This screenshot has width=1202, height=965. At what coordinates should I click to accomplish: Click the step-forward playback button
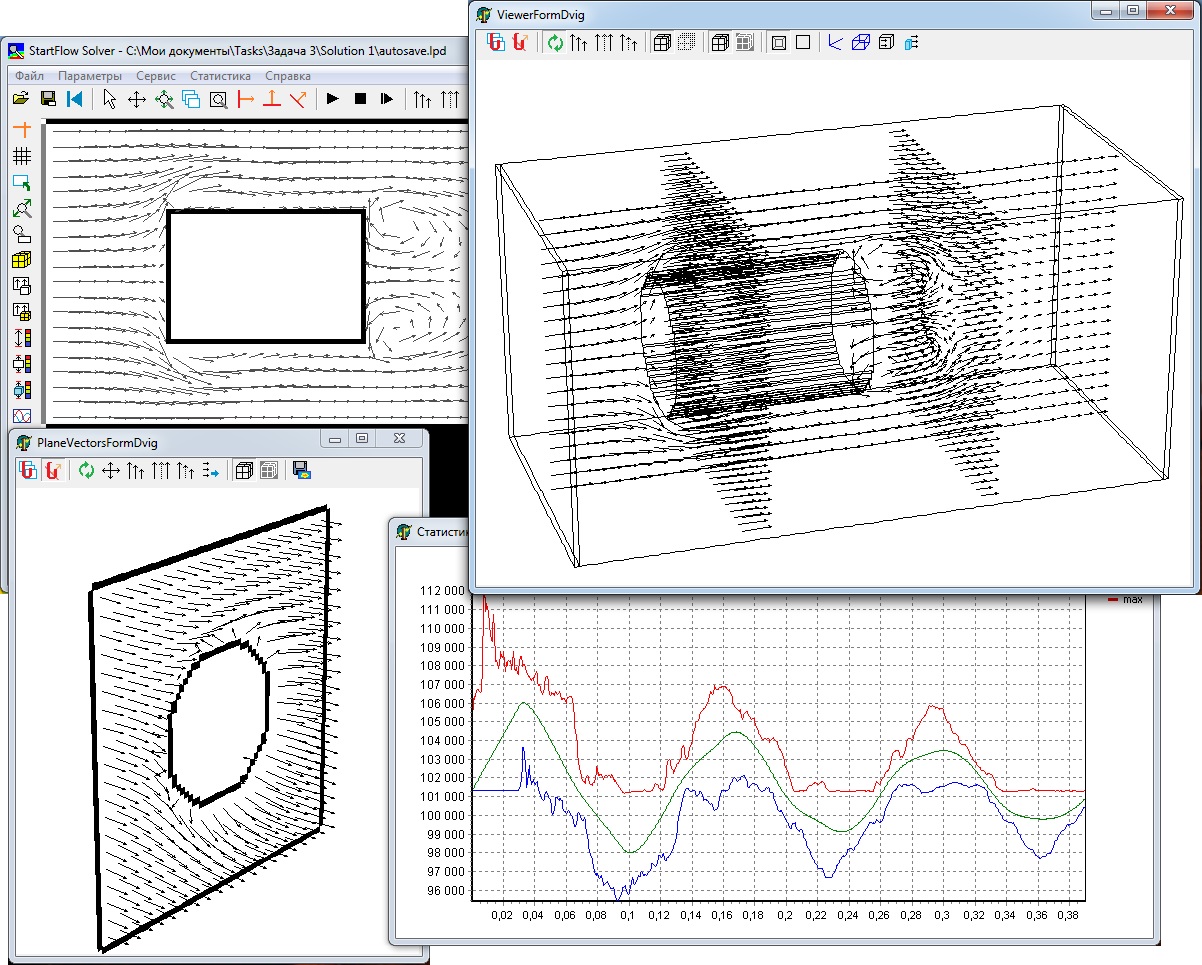point(387,99)
